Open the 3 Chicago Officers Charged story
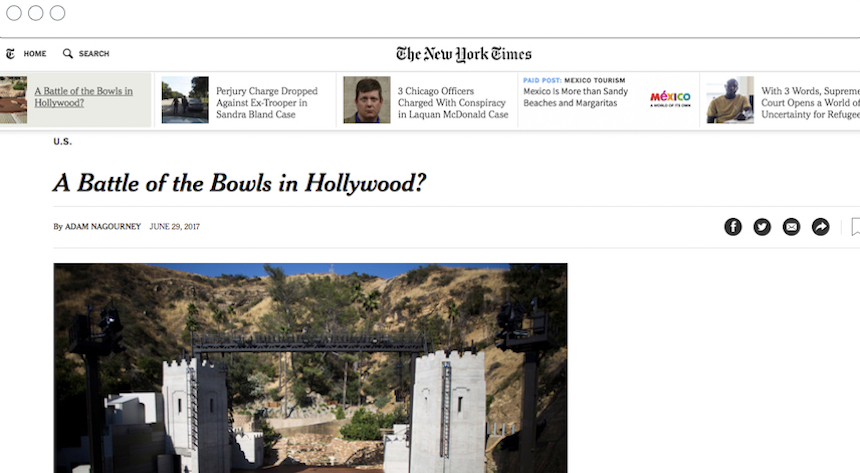 453,103
